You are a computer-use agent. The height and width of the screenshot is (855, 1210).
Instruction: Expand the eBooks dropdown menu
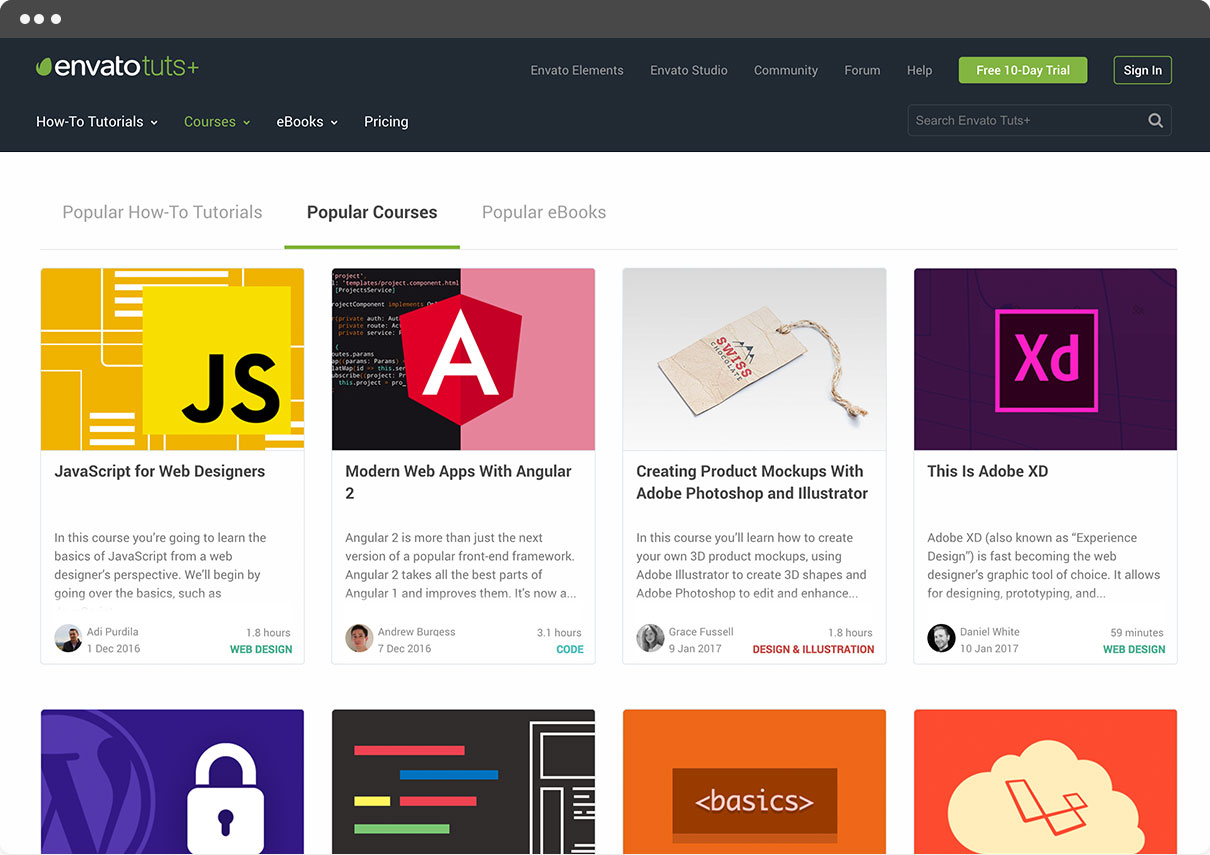pyautogui.click(x=307, y=122)
